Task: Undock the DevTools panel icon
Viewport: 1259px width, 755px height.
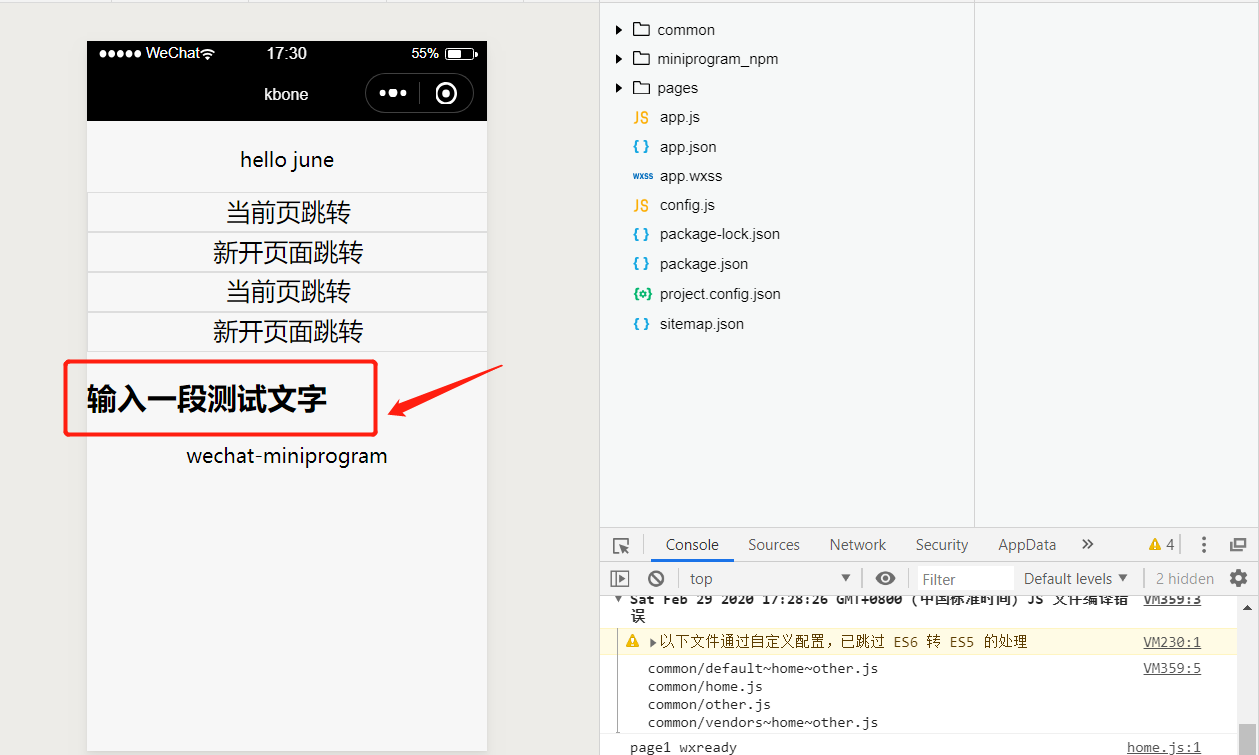Action: pos(1238,545)
